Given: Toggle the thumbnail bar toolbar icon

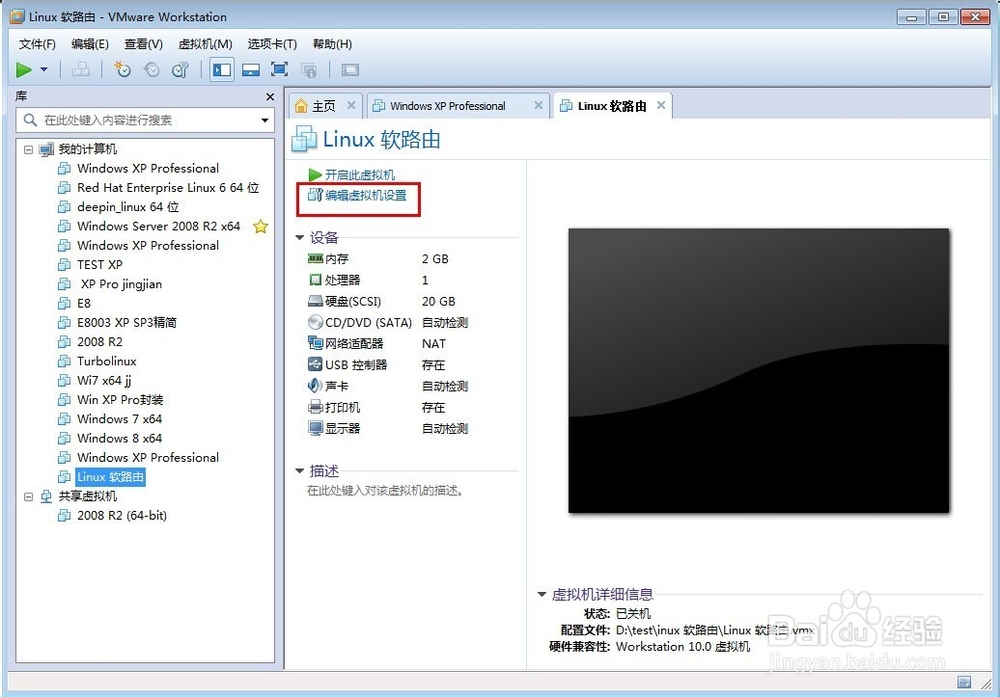Looking at the screenshot, I should (x=251, y=70).
